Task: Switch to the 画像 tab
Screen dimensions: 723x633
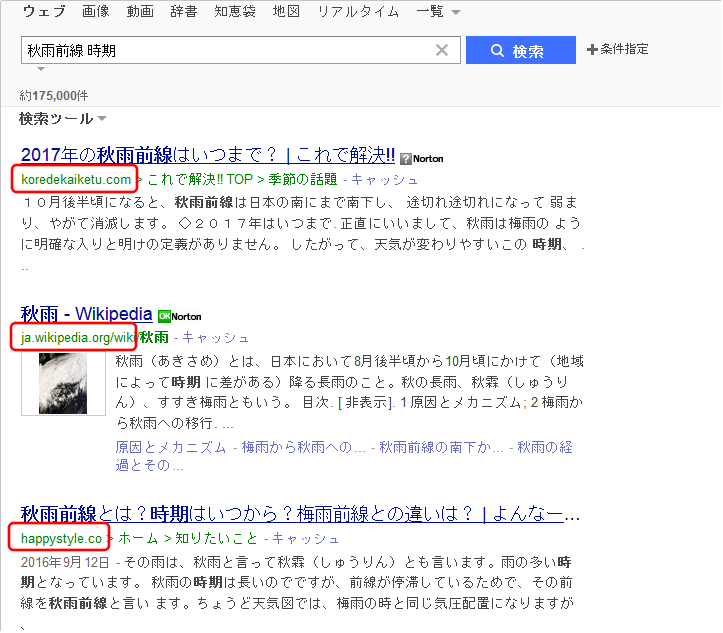Action: [96, 11]
